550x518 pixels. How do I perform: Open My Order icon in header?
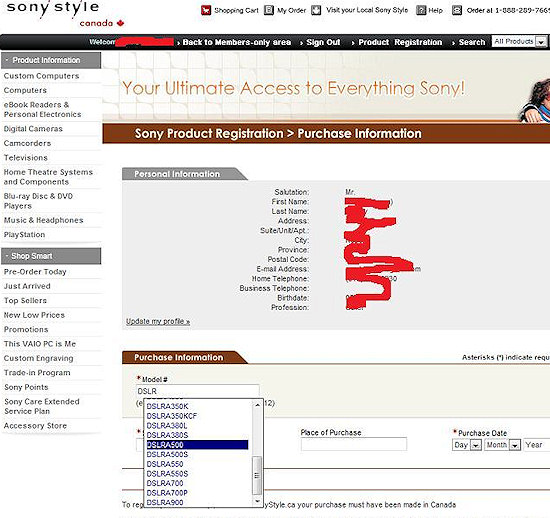pos(269,10)
